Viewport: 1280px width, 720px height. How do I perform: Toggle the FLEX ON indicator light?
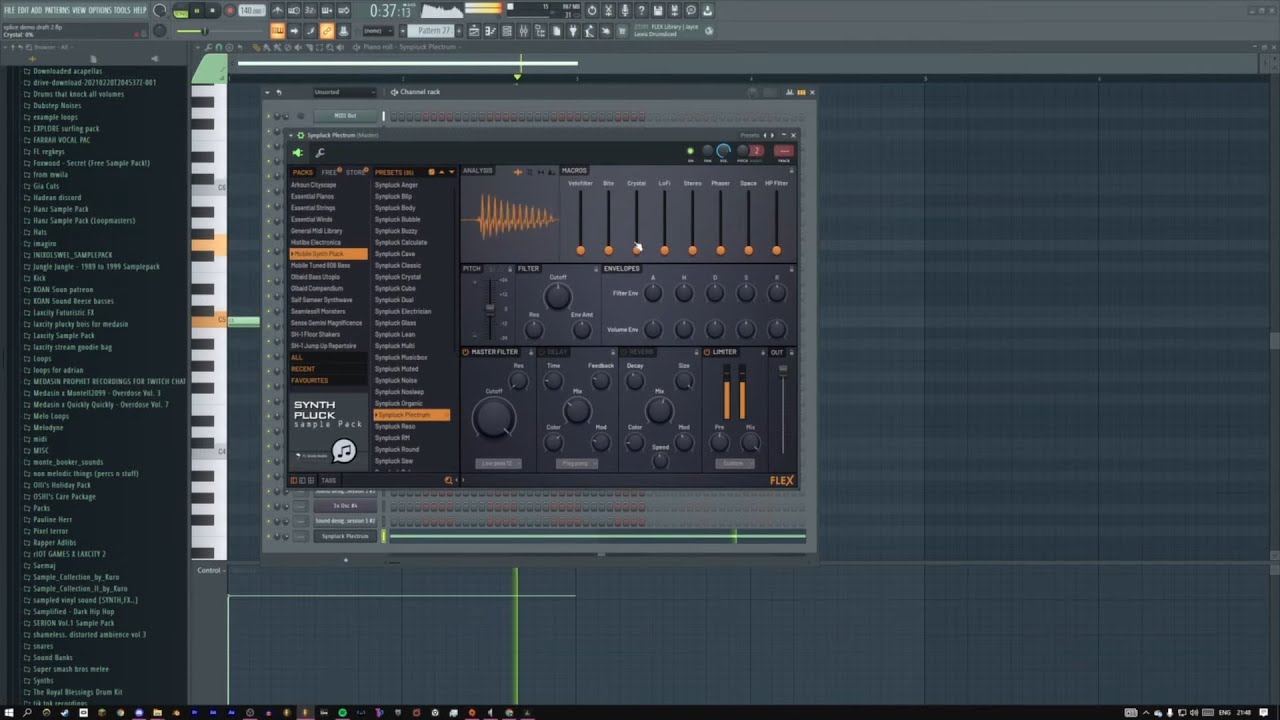[x=690, y=151]
